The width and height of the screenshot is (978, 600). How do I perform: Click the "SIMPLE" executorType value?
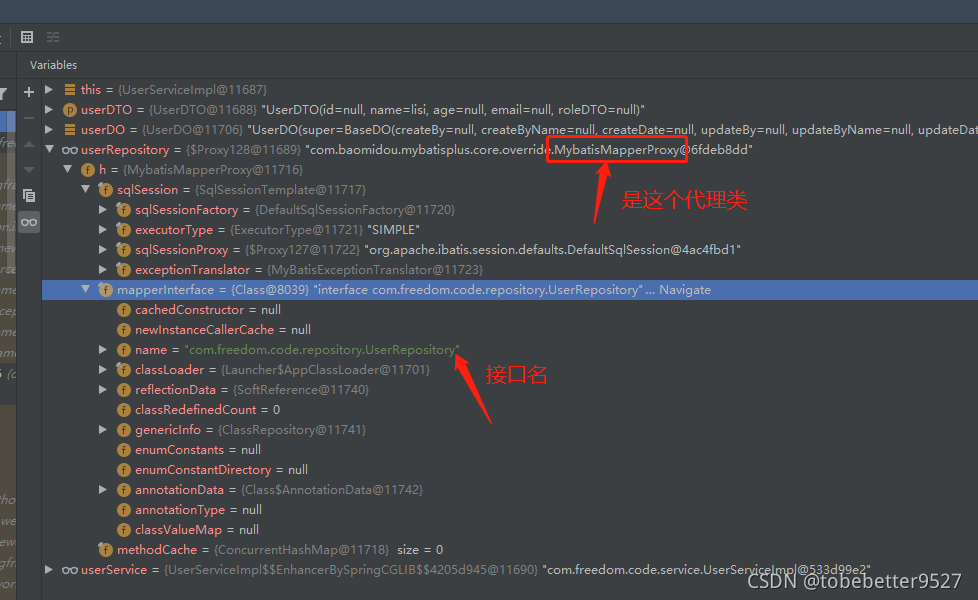(x=394, y=230)
